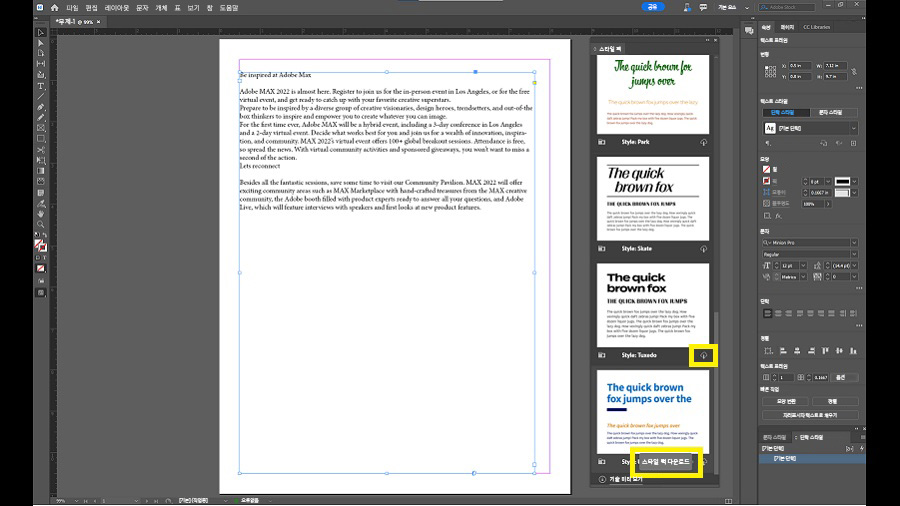The image size is (900, 506).
Task: Toggle right paragraph alignment
Action: 789,313
